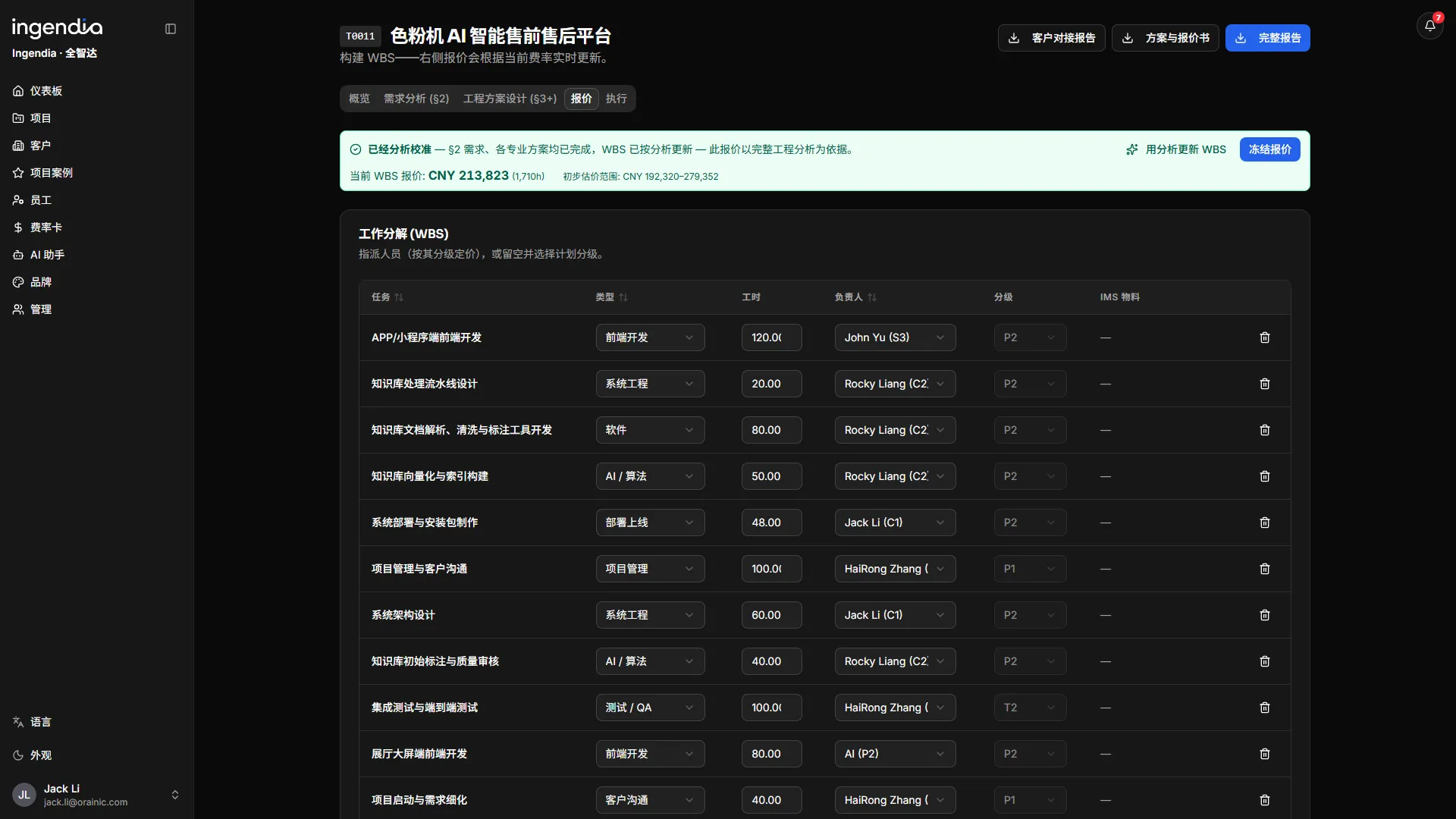Click JL user avatar
Viewport: 1456px width, 819px height.
tap(24, 795)
